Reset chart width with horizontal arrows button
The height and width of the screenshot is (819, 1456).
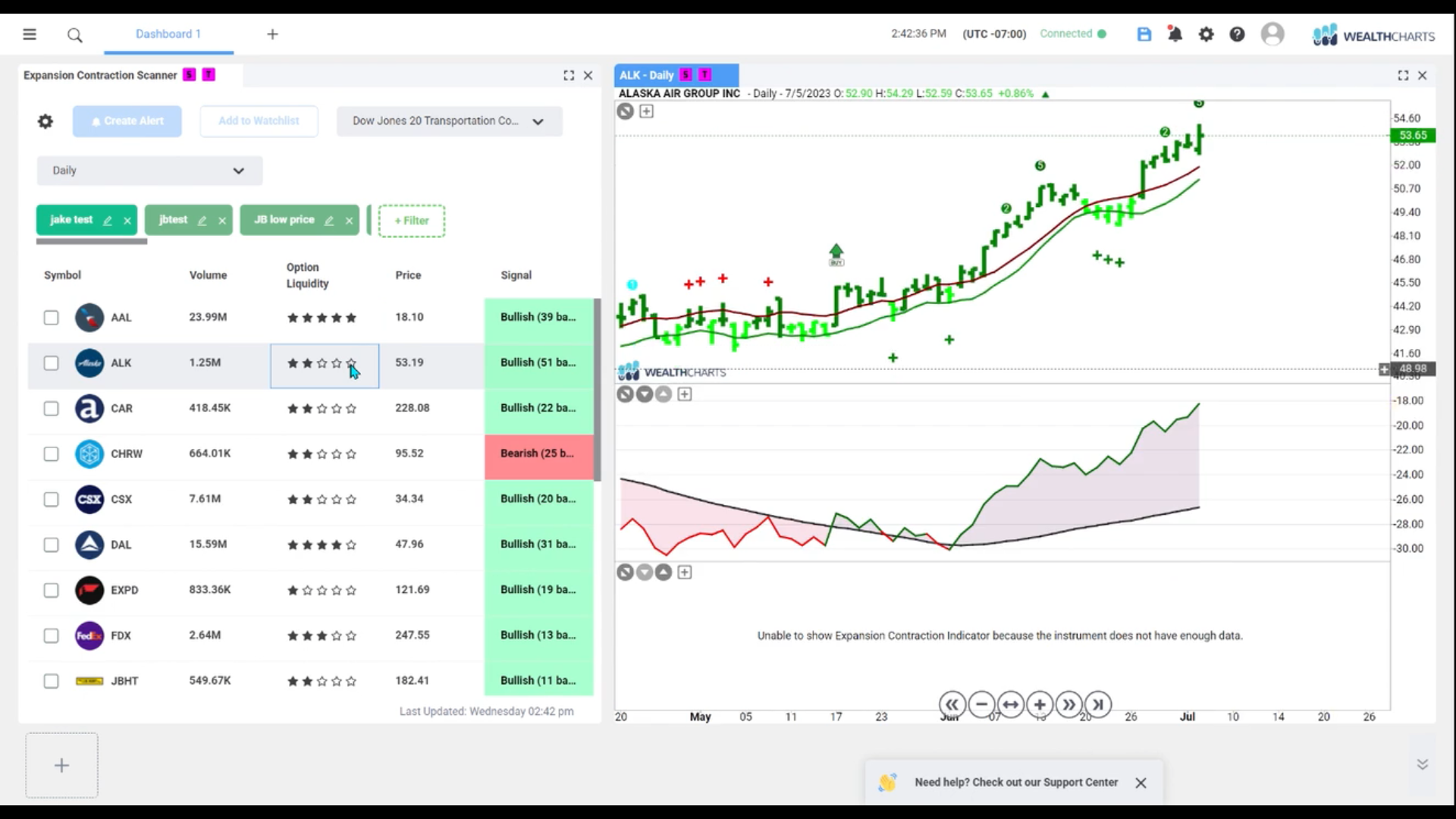point(1011,704)
